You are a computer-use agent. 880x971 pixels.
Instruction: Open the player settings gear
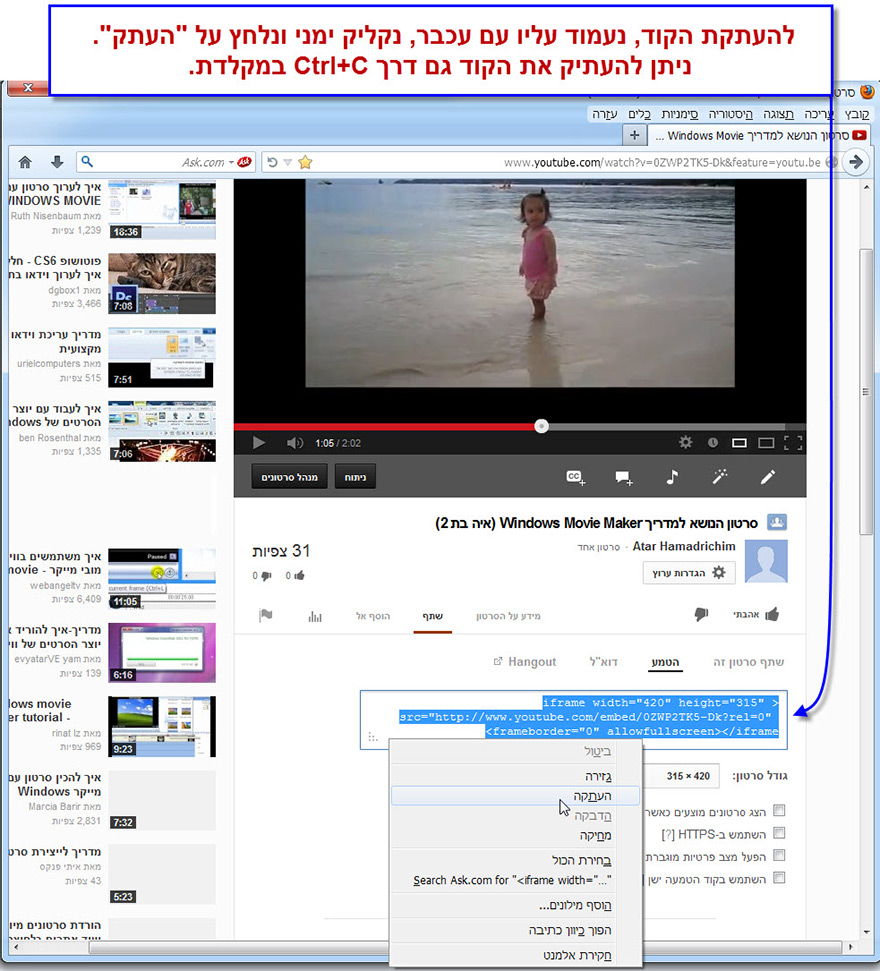(x=685, y=444)
